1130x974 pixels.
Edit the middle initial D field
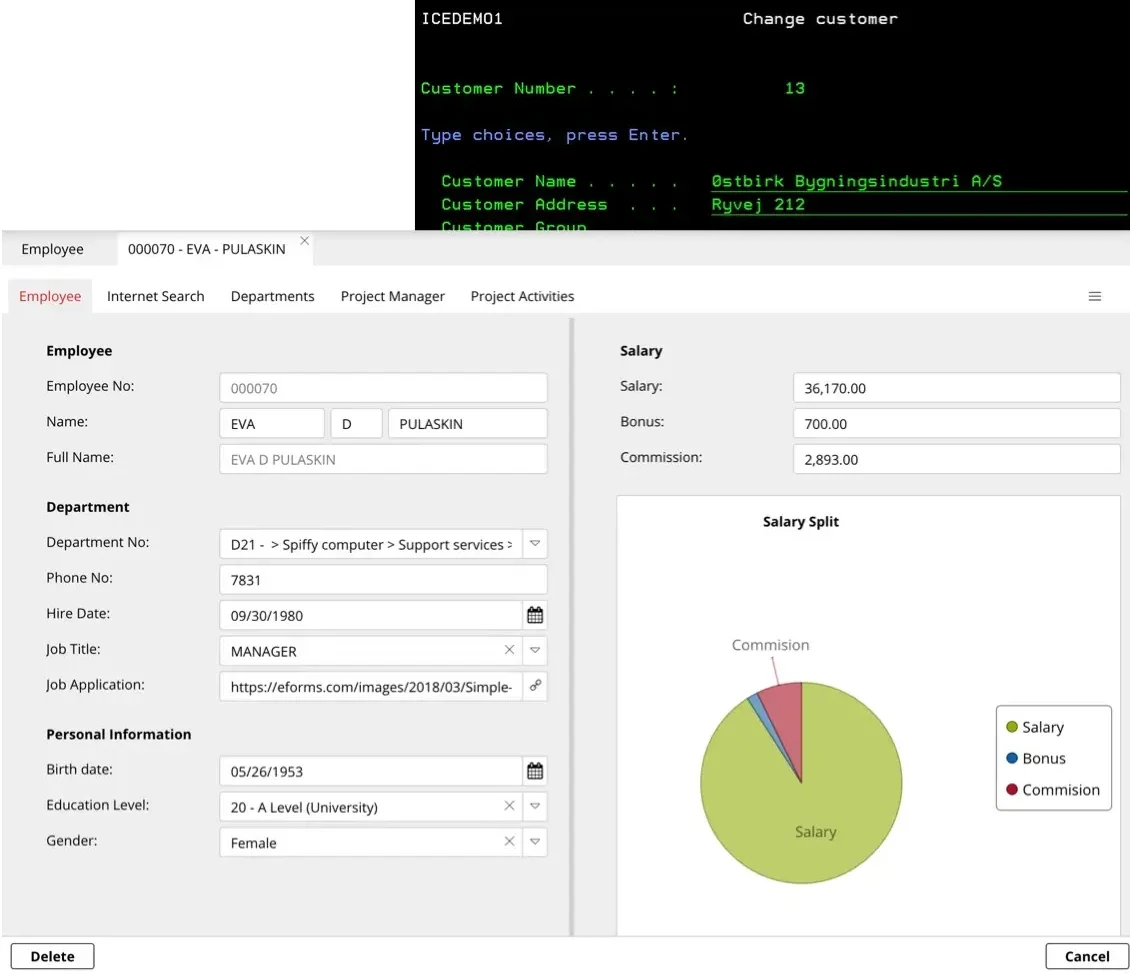356,424
